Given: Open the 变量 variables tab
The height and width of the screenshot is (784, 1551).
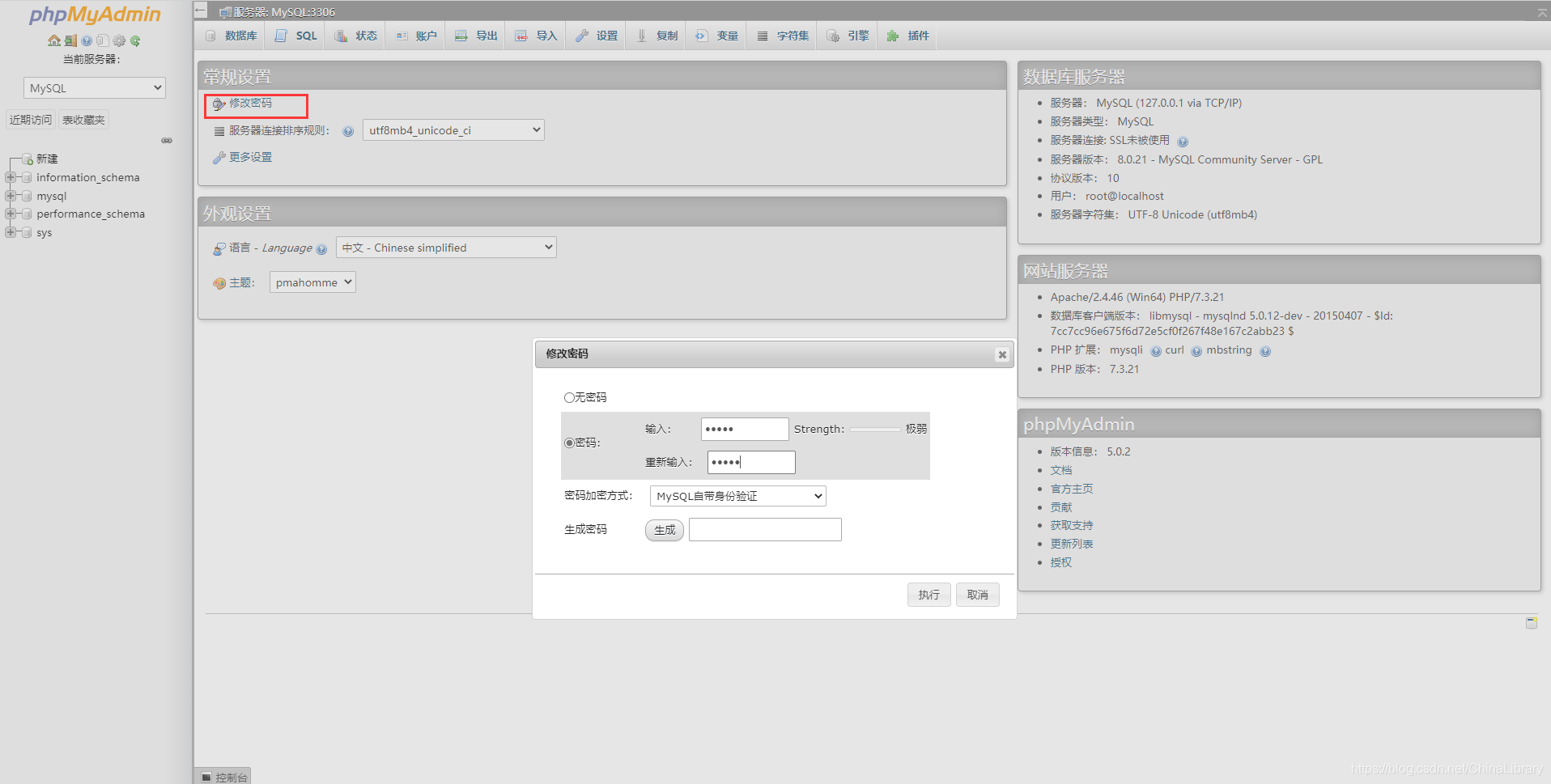Looking at the screenshot, I should click(x=716, y=36).
